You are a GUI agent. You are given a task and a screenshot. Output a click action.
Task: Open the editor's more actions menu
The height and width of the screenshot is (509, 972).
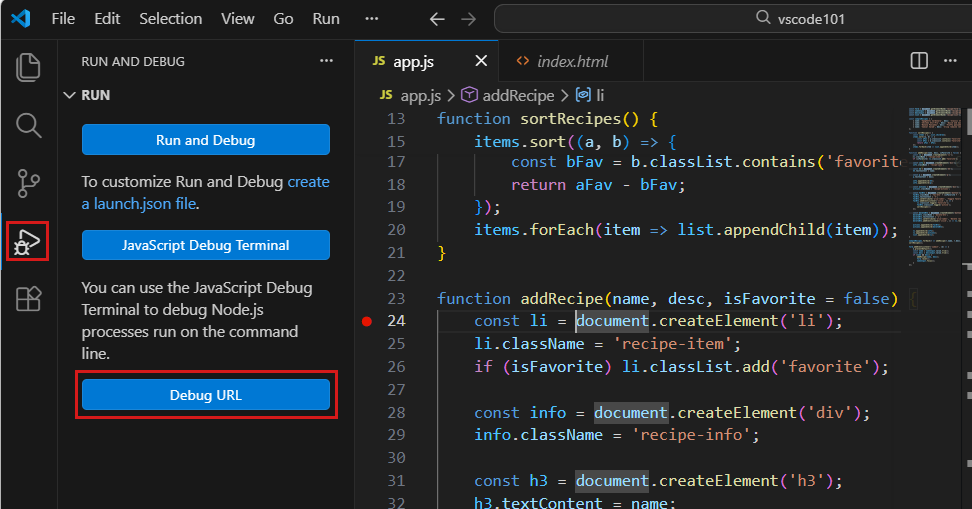coord(951,61)
